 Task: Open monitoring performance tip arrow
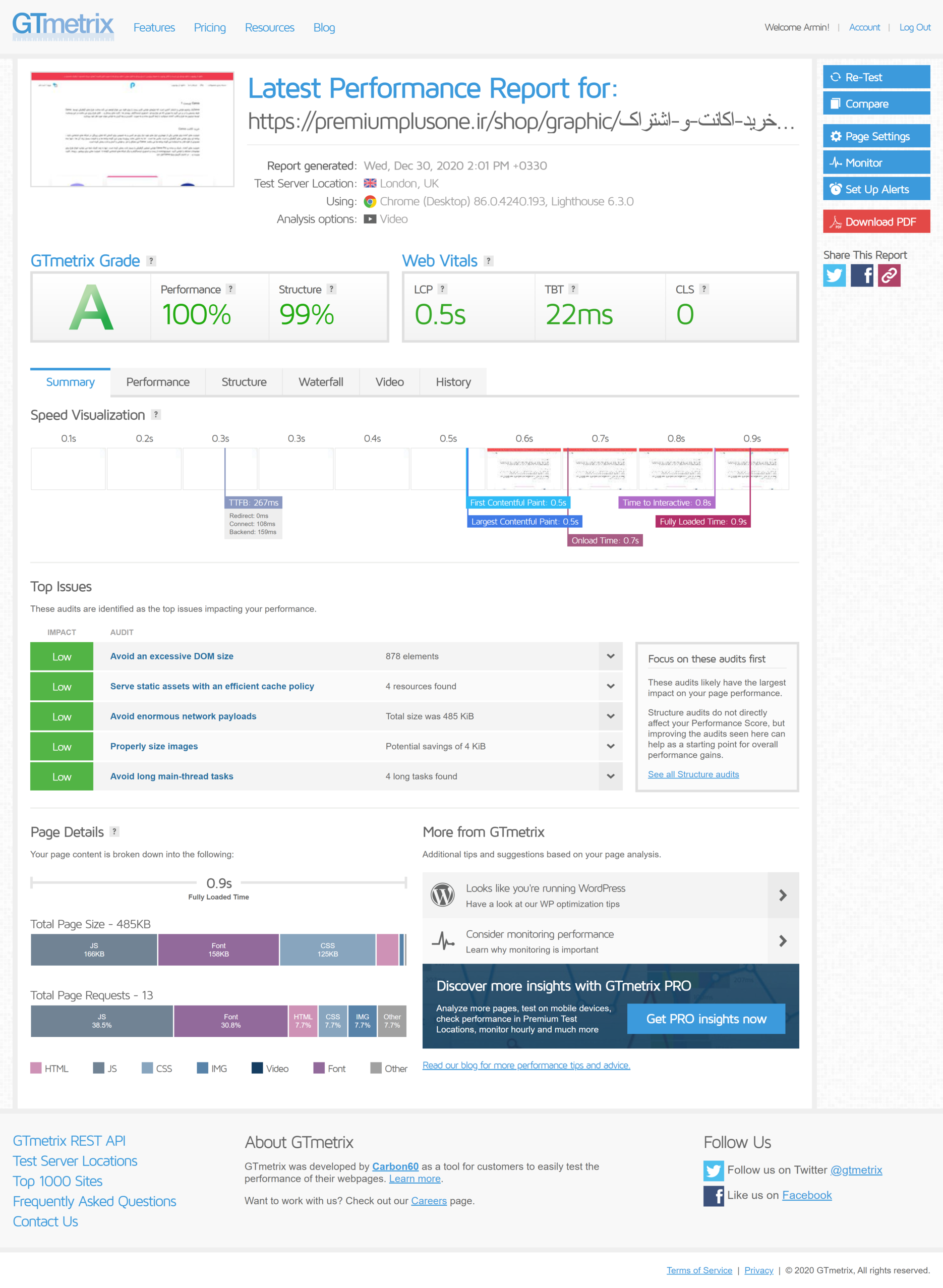click(x=783, y=941)
